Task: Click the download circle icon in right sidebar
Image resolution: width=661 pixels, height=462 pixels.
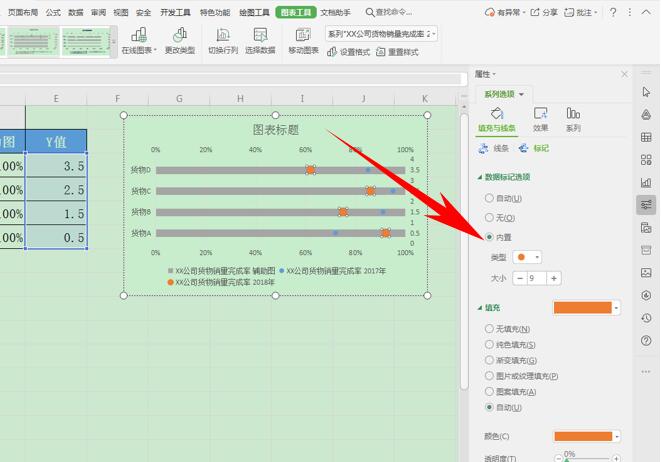Action: click(646, 295)
